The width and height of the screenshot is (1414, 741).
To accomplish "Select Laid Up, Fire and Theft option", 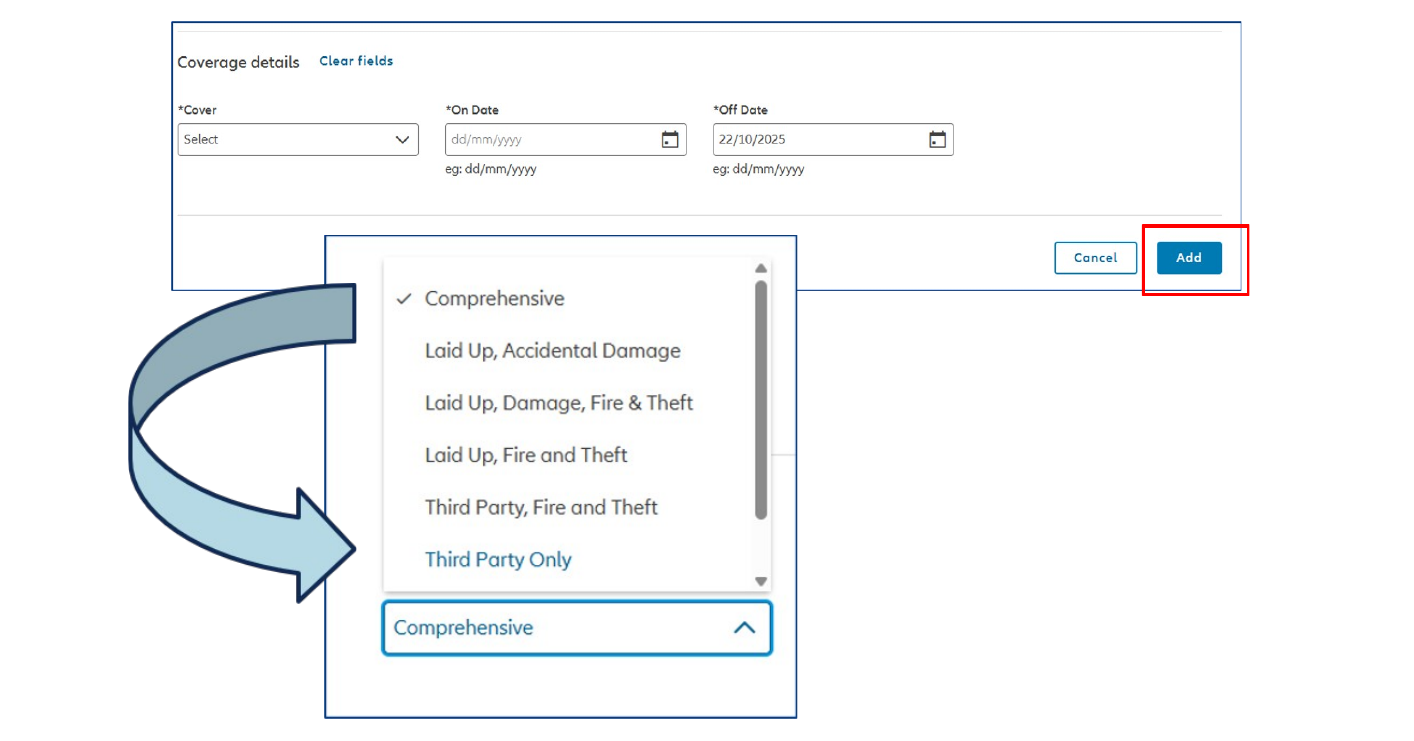I will pyautogui.click(x=526, y=455).
